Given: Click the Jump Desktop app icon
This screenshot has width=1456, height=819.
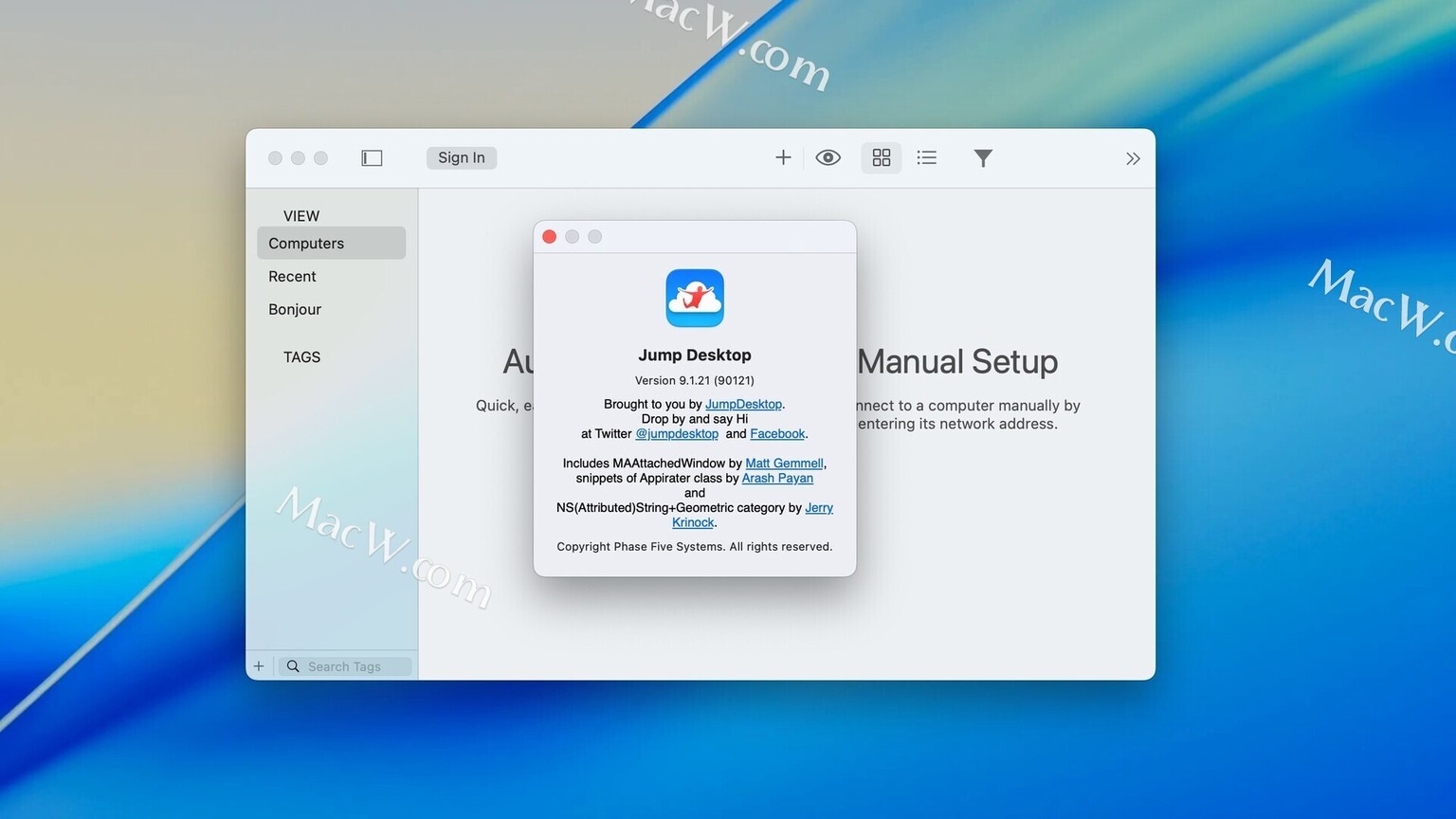Looking at the screenshot, I should [695, 299].
